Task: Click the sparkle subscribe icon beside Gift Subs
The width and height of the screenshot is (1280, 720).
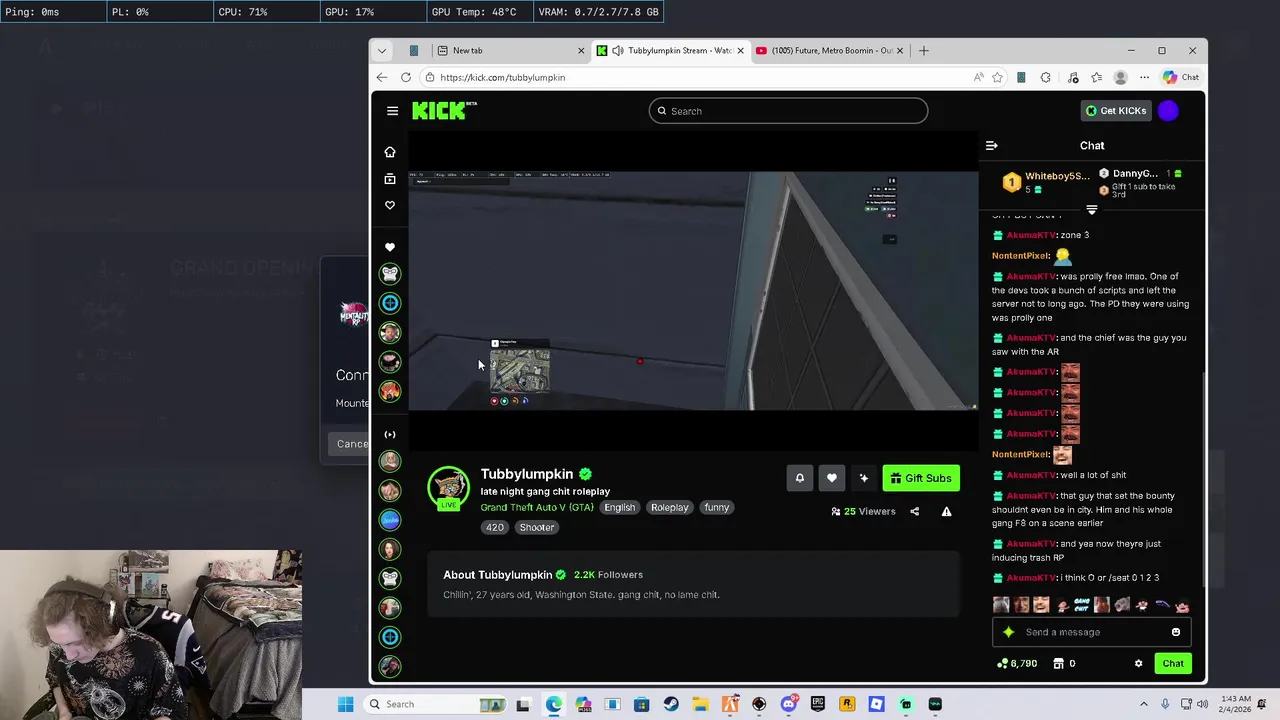Action: click(x=863, y=478)
